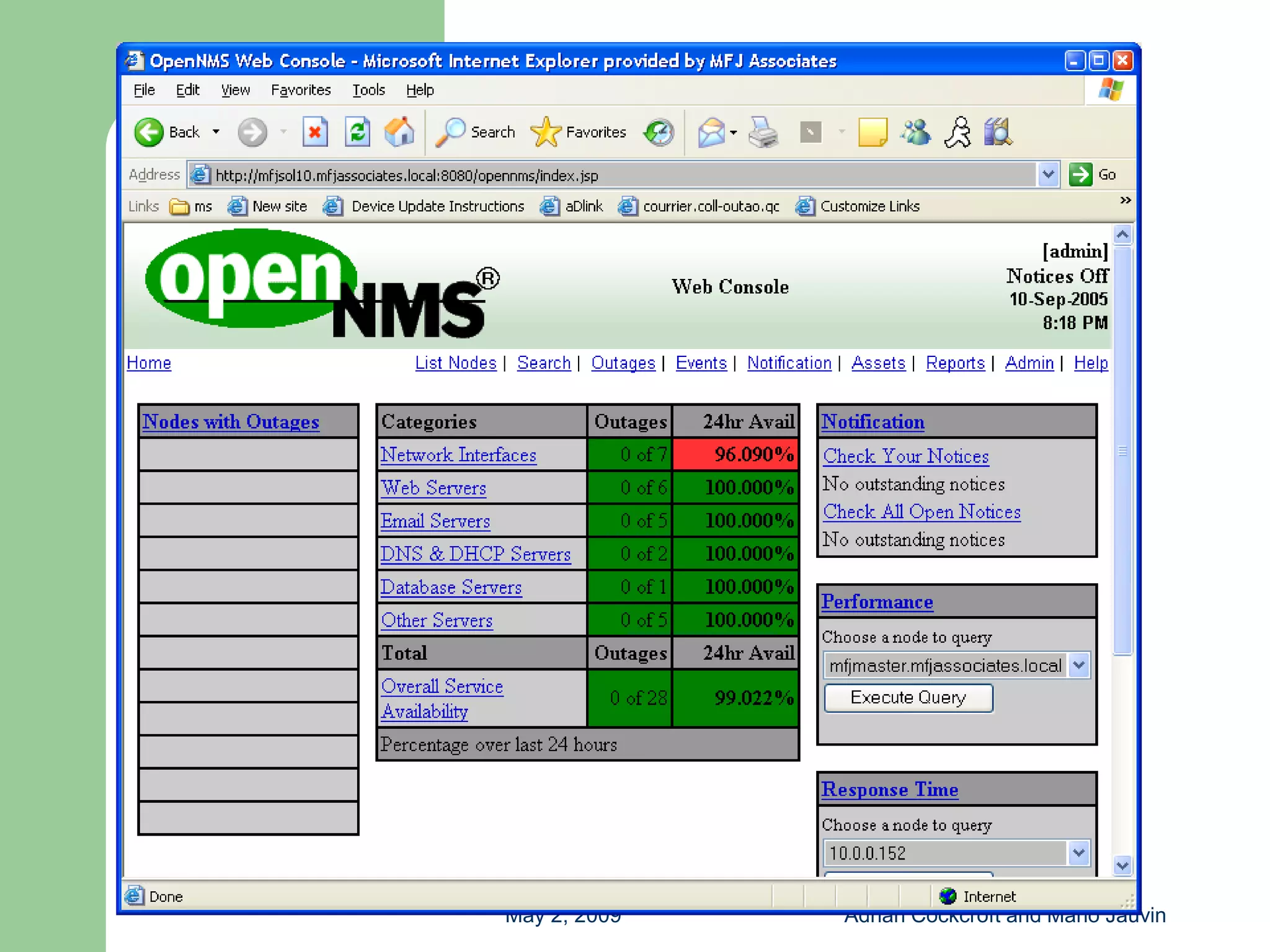This screenshot has width=1270, height=952.
Task: Click the History clock icon
Action: point(659,132)
